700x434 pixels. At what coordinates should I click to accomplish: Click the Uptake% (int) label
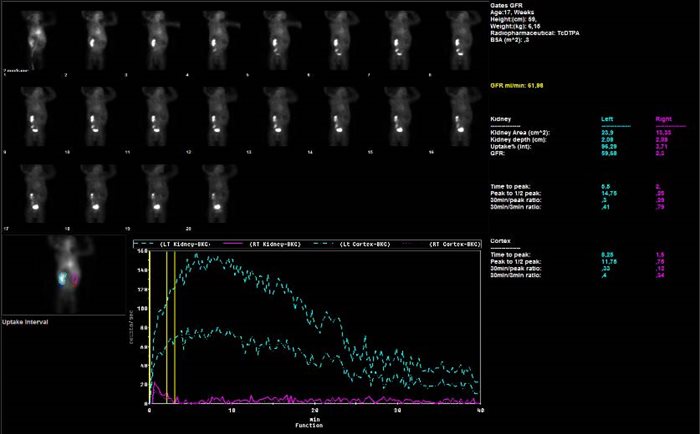point(511,146)
